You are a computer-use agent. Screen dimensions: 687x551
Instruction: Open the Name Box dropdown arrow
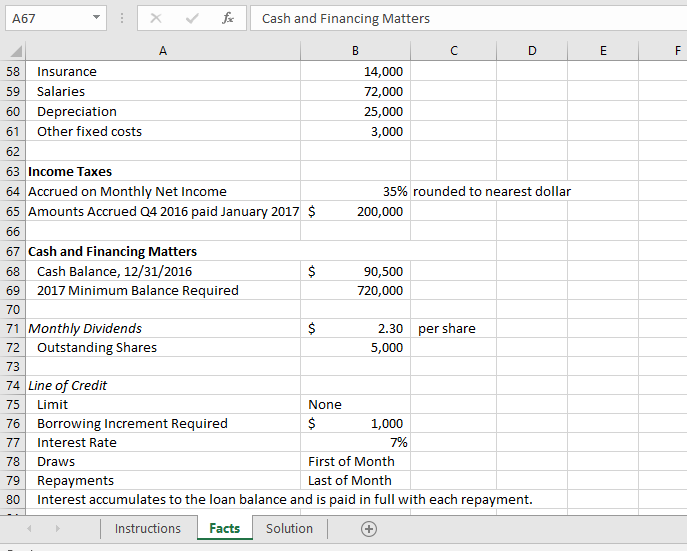(x=96, y=18)
